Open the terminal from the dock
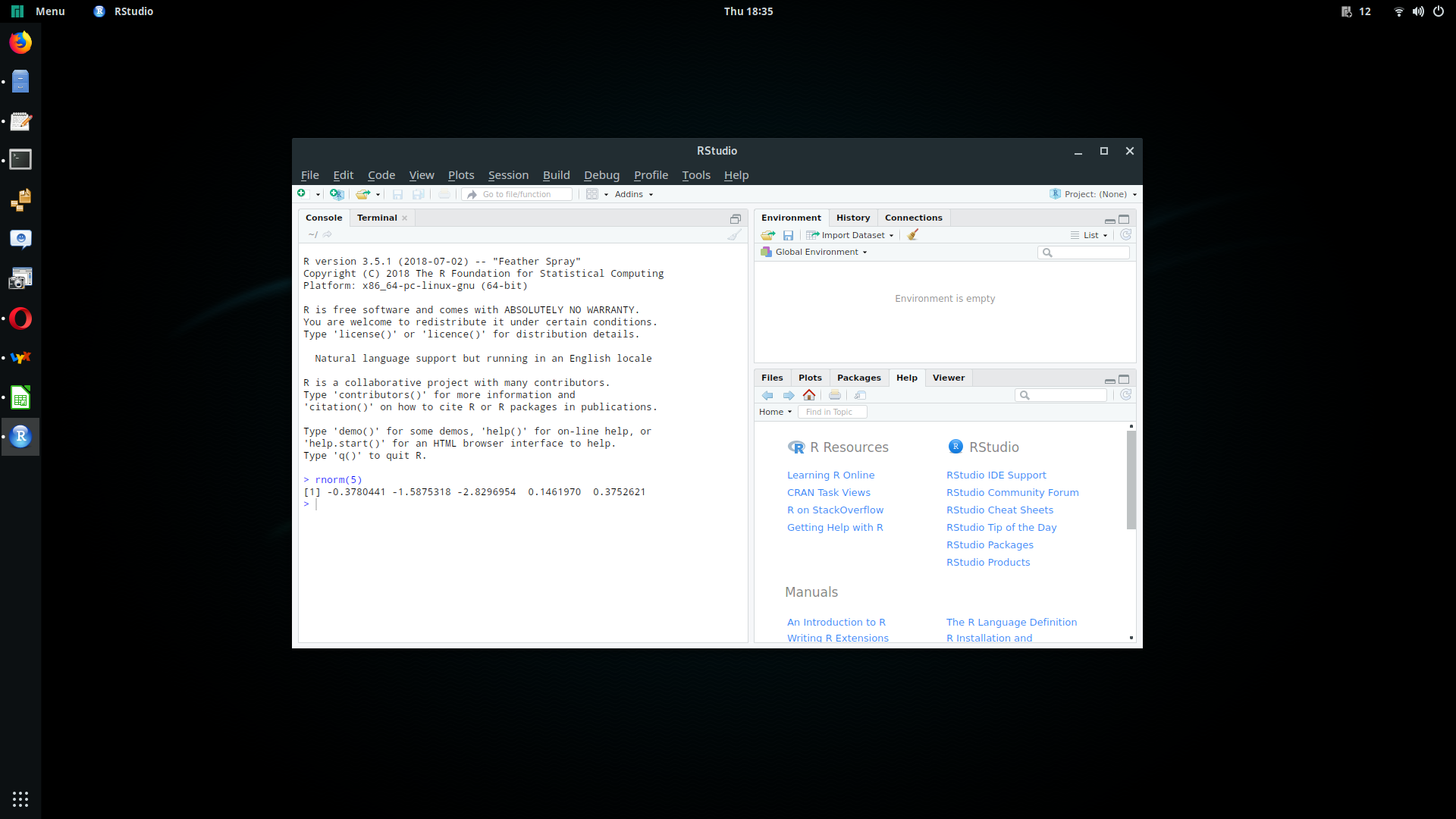 click(20, 160)
